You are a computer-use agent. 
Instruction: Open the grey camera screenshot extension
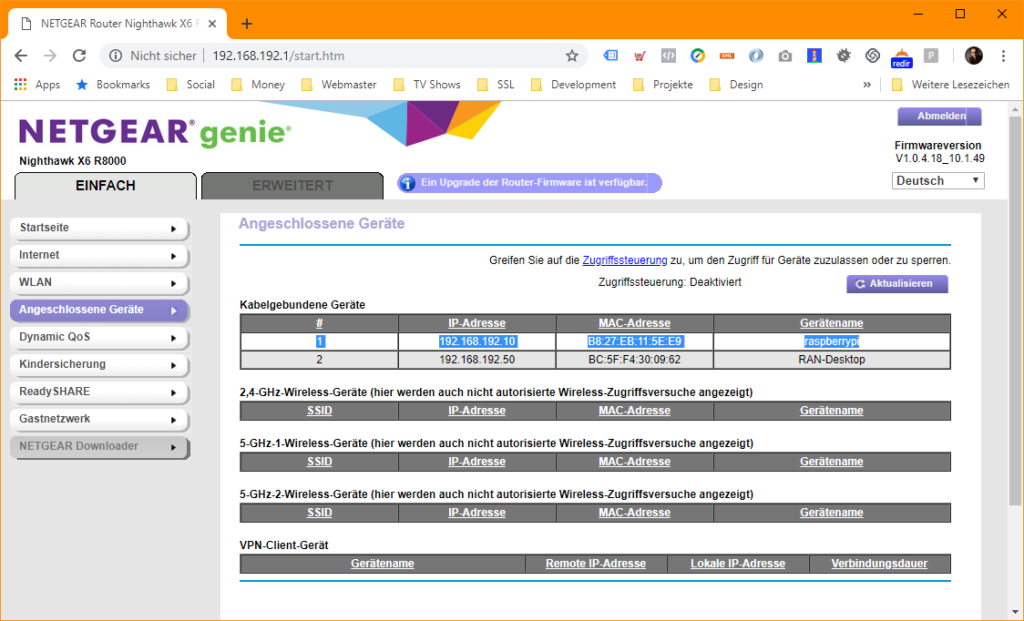click(x=785, y=56)
